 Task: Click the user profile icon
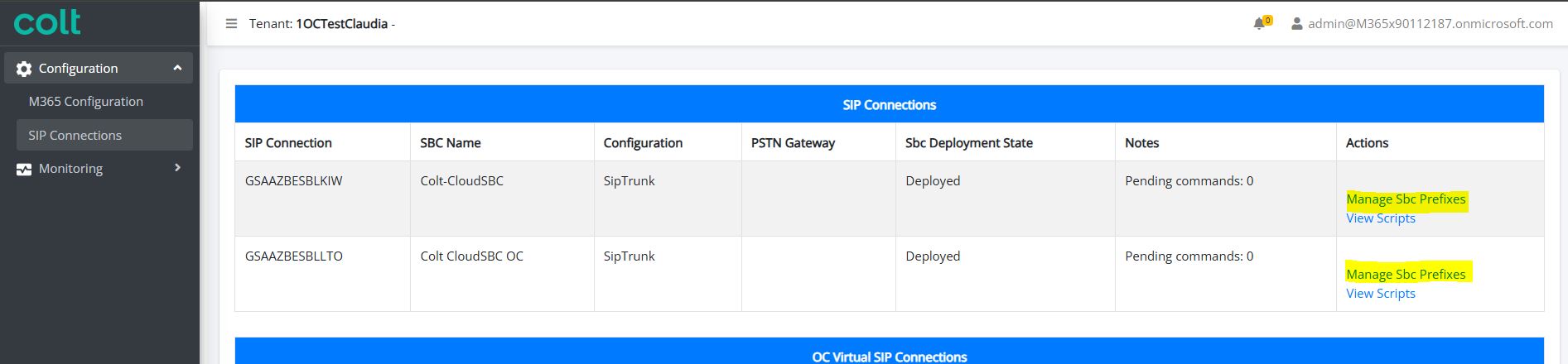click(x=1296, y=24)
